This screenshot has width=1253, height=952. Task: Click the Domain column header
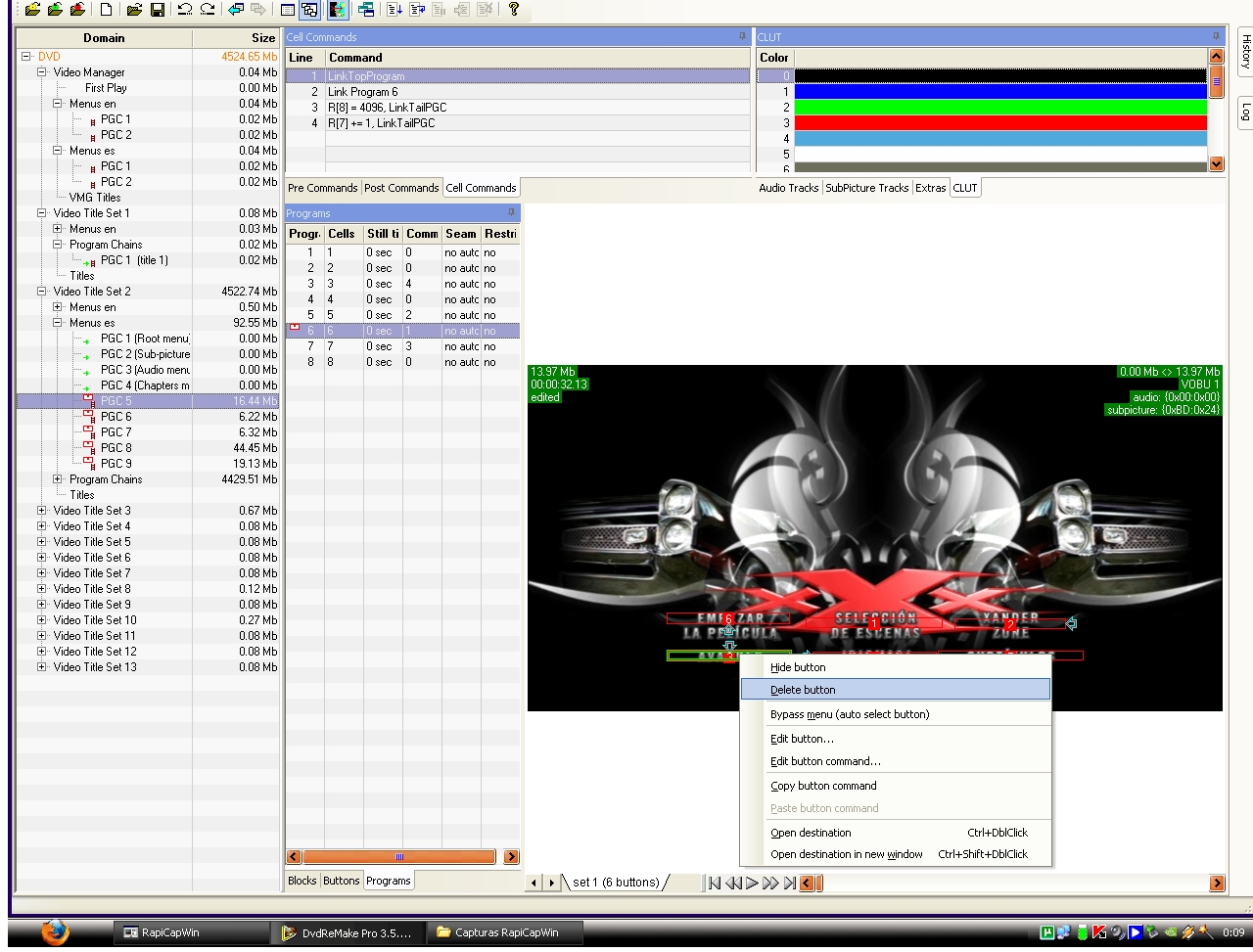click(104, 38)
